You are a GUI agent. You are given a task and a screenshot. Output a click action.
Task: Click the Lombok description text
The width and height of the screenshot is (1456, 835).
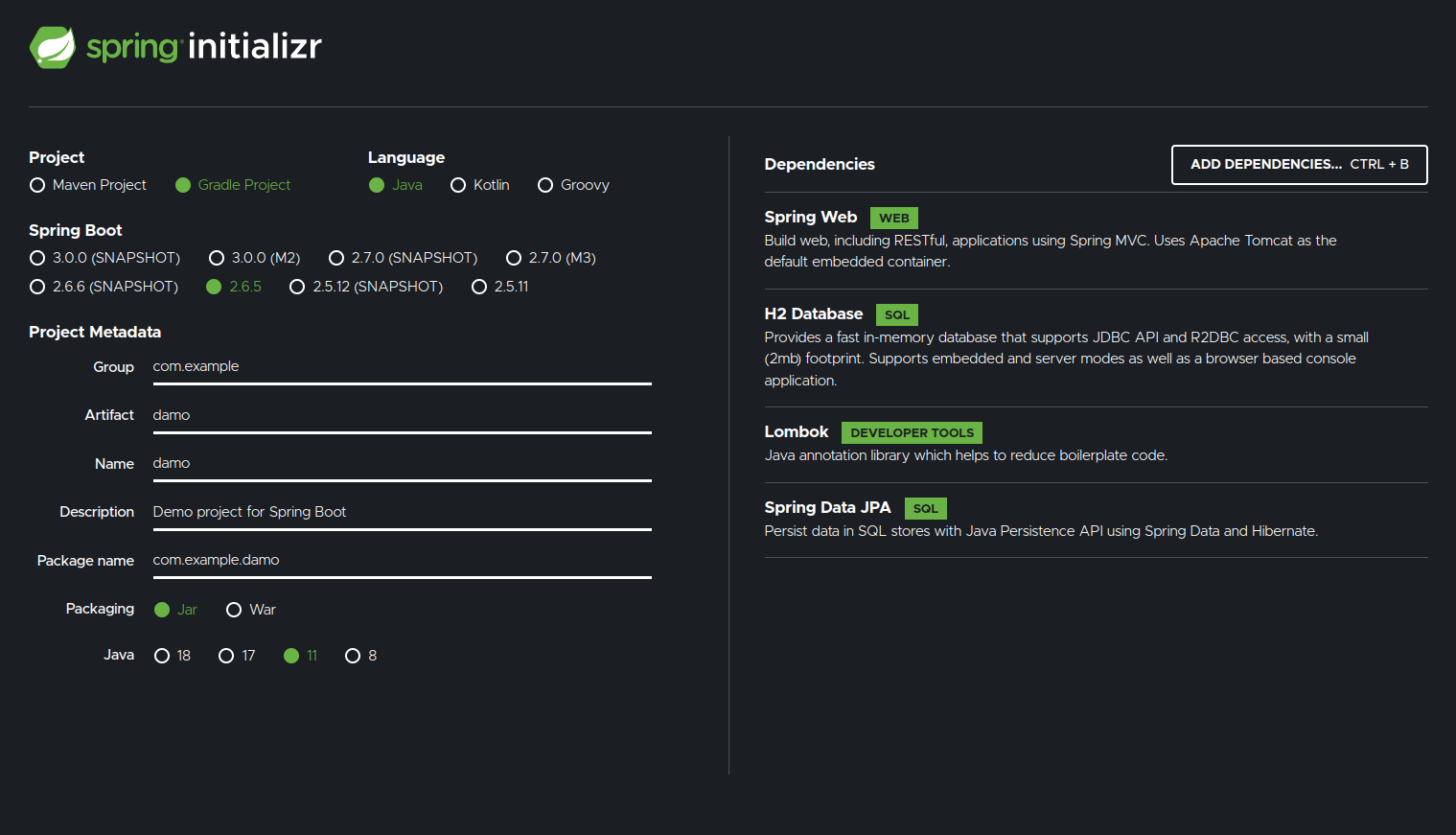[965, 456]
